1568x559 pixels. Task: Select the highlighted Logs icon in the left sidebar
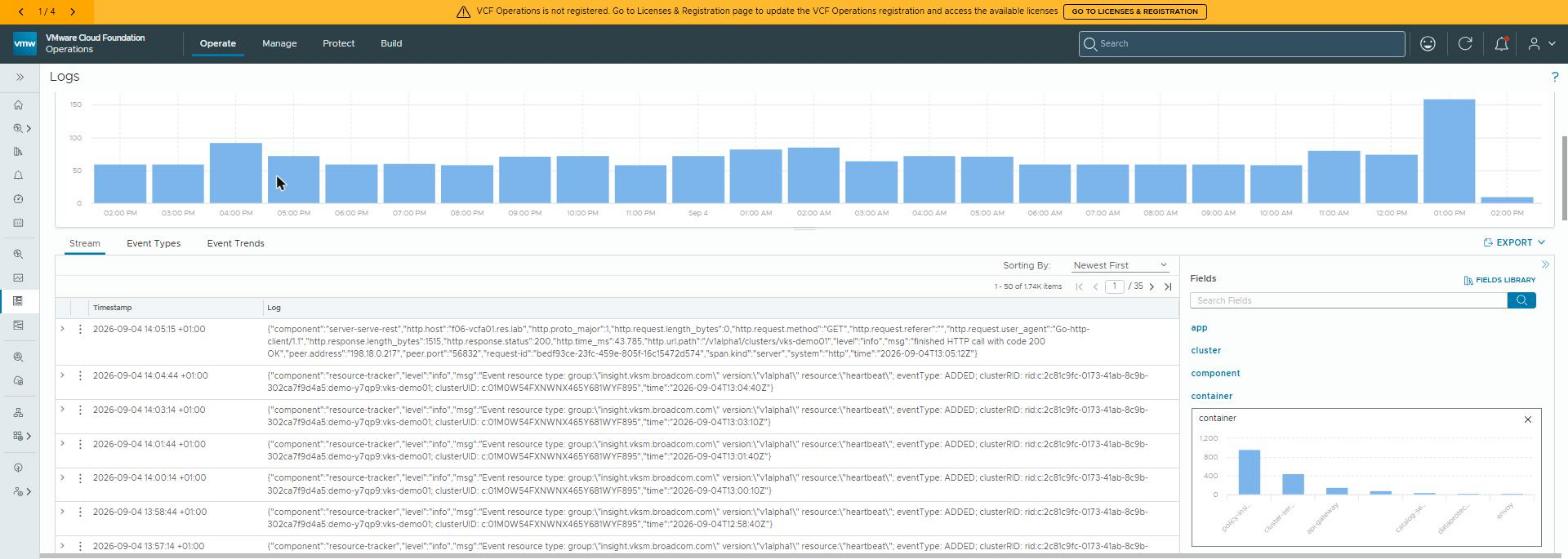tap(18, 301)
